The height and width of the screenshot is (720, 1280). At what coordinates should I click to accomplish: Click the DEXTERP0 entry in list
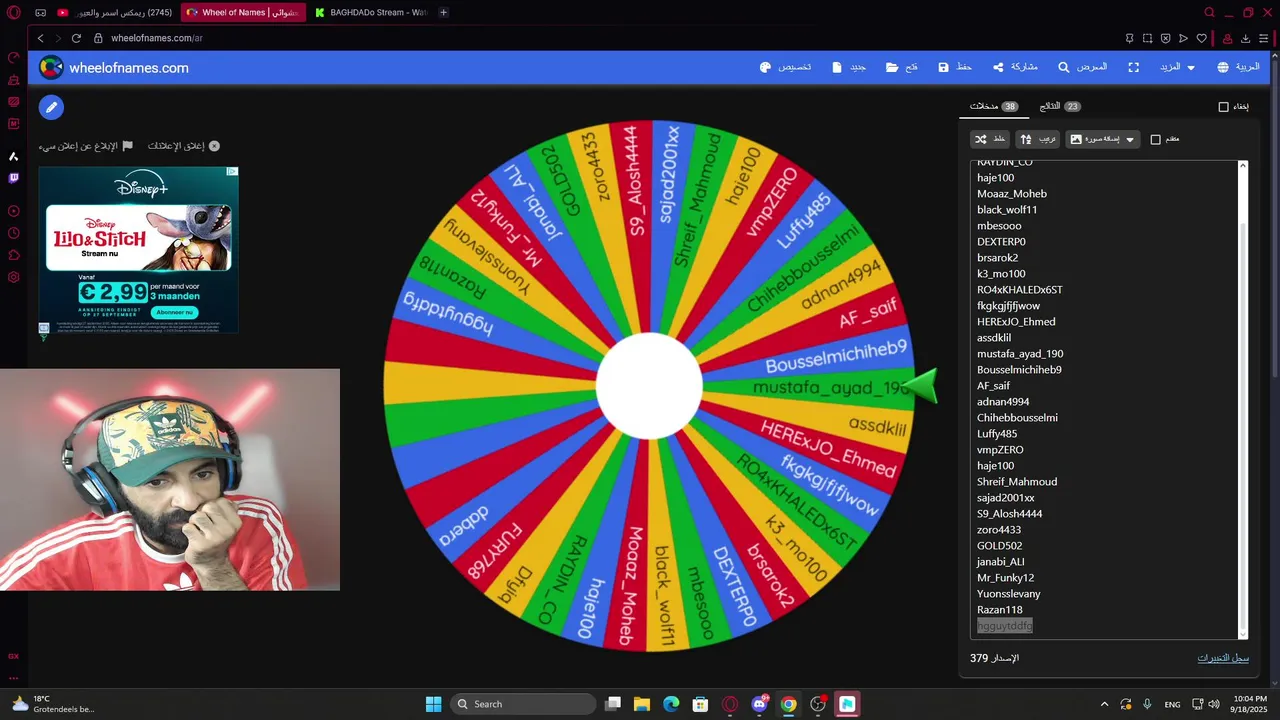click(x=1001, y=242)
